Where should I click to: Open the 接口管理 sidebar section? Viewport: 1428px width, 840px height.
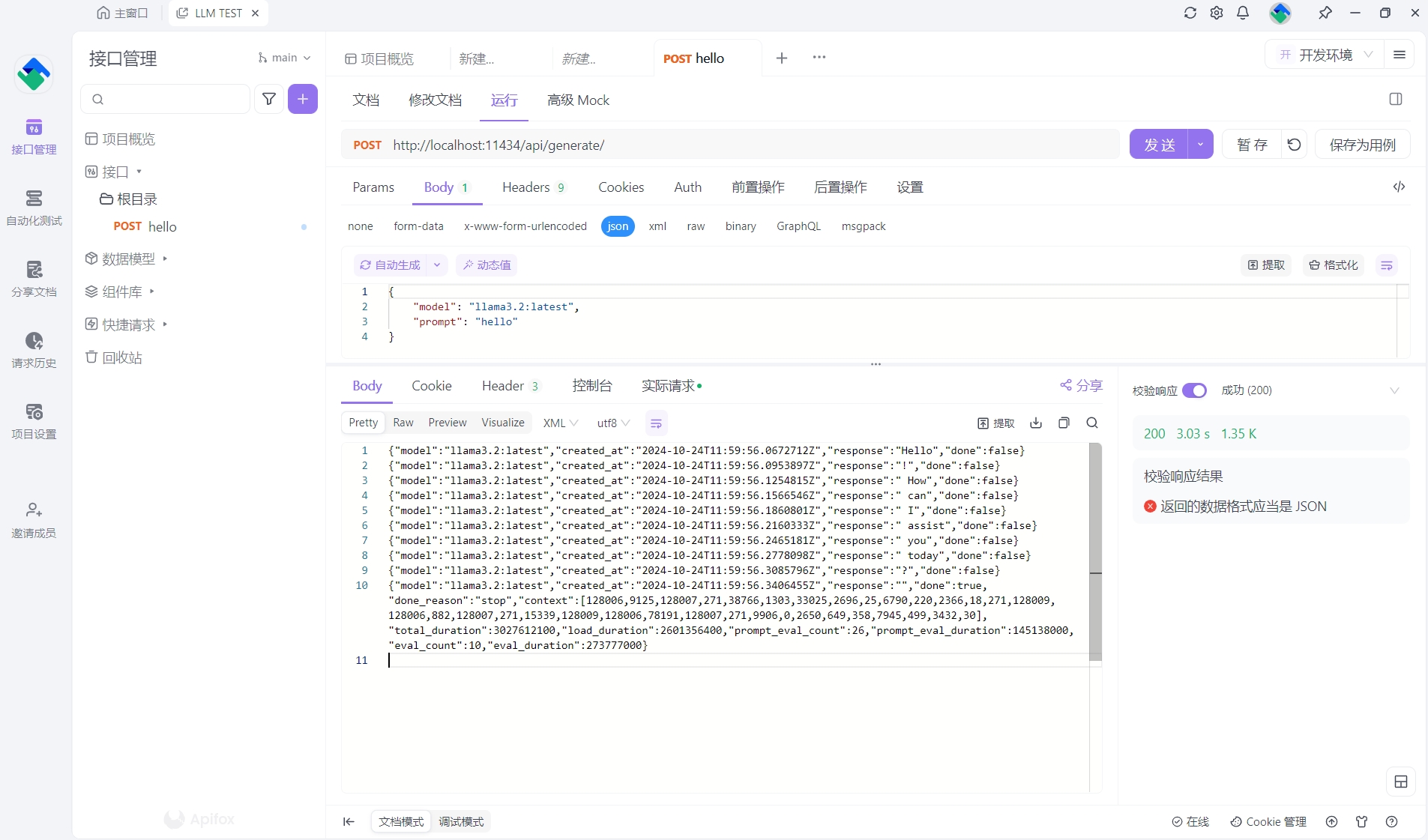point(34,136)
